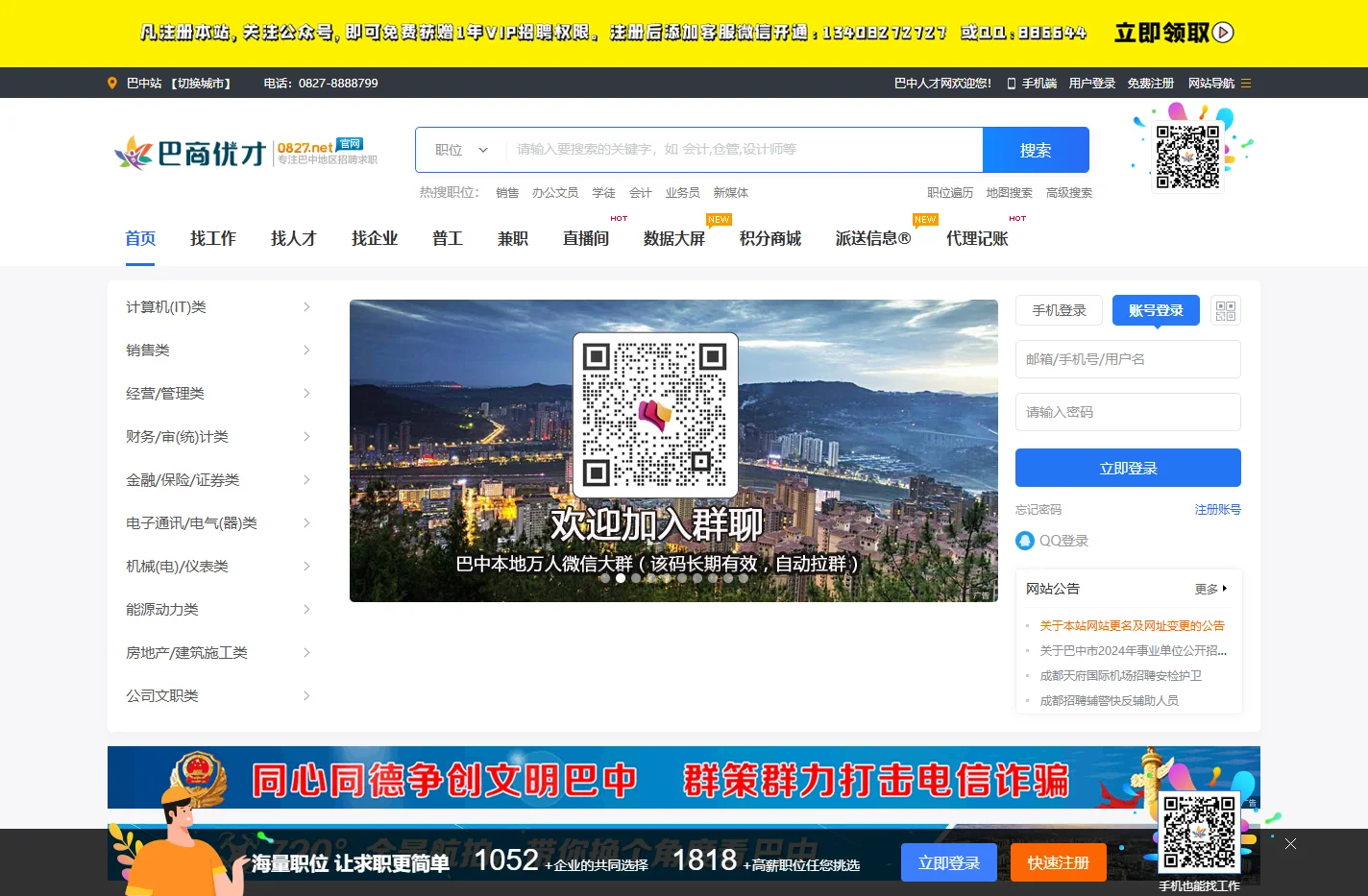Open the 数据大屏 nav tab

pos(674,238)
